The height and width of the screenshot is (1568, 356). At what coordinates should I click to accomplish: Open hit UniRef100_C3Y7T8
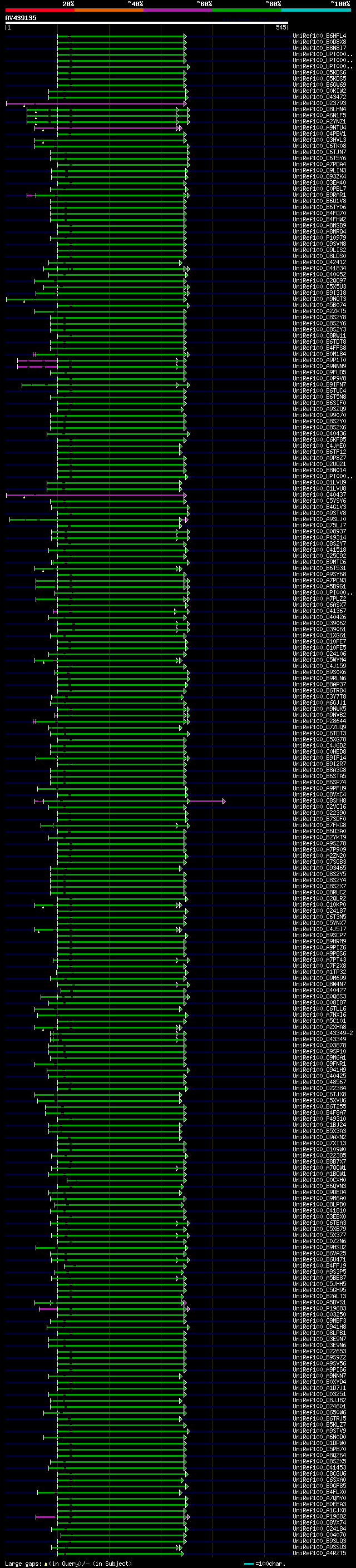319,696
